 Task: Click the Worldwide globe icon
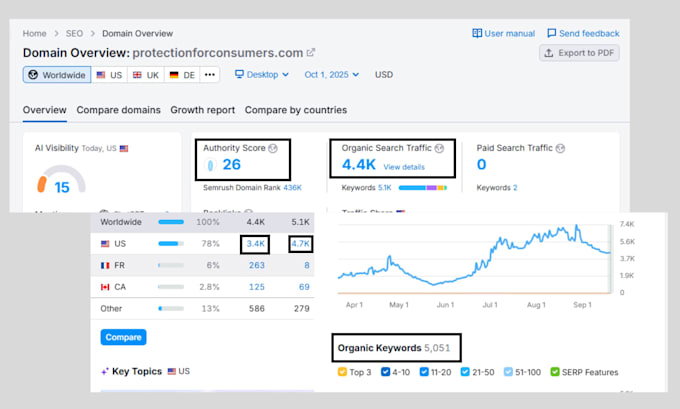coord(33,75)
